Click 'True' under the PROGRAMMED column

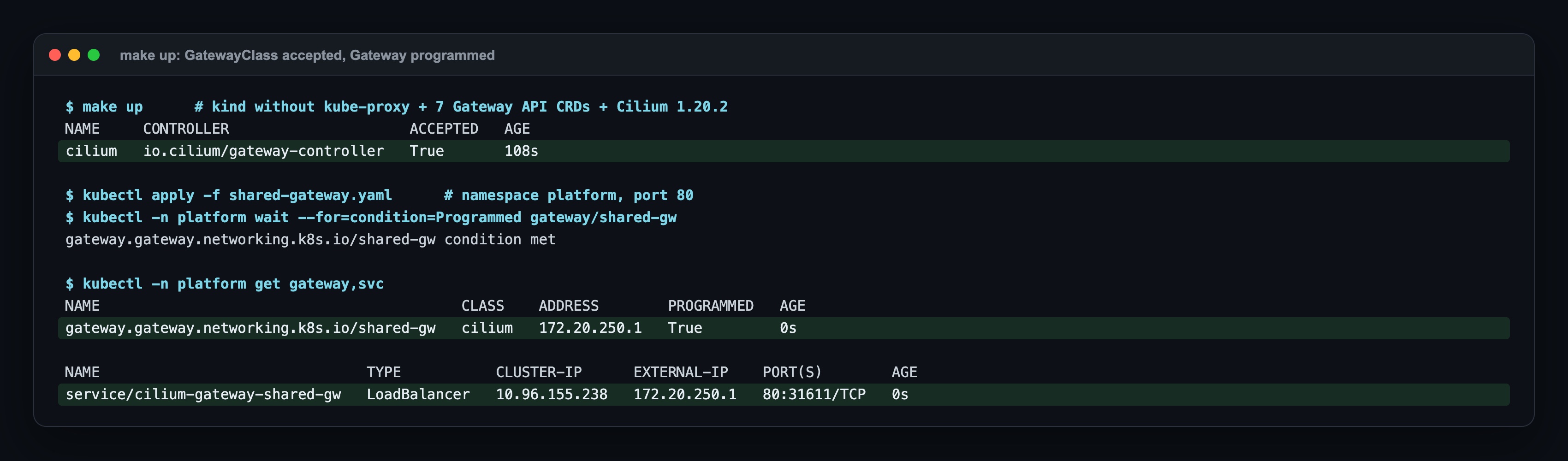pyautogui.click(x=685, y=328)
